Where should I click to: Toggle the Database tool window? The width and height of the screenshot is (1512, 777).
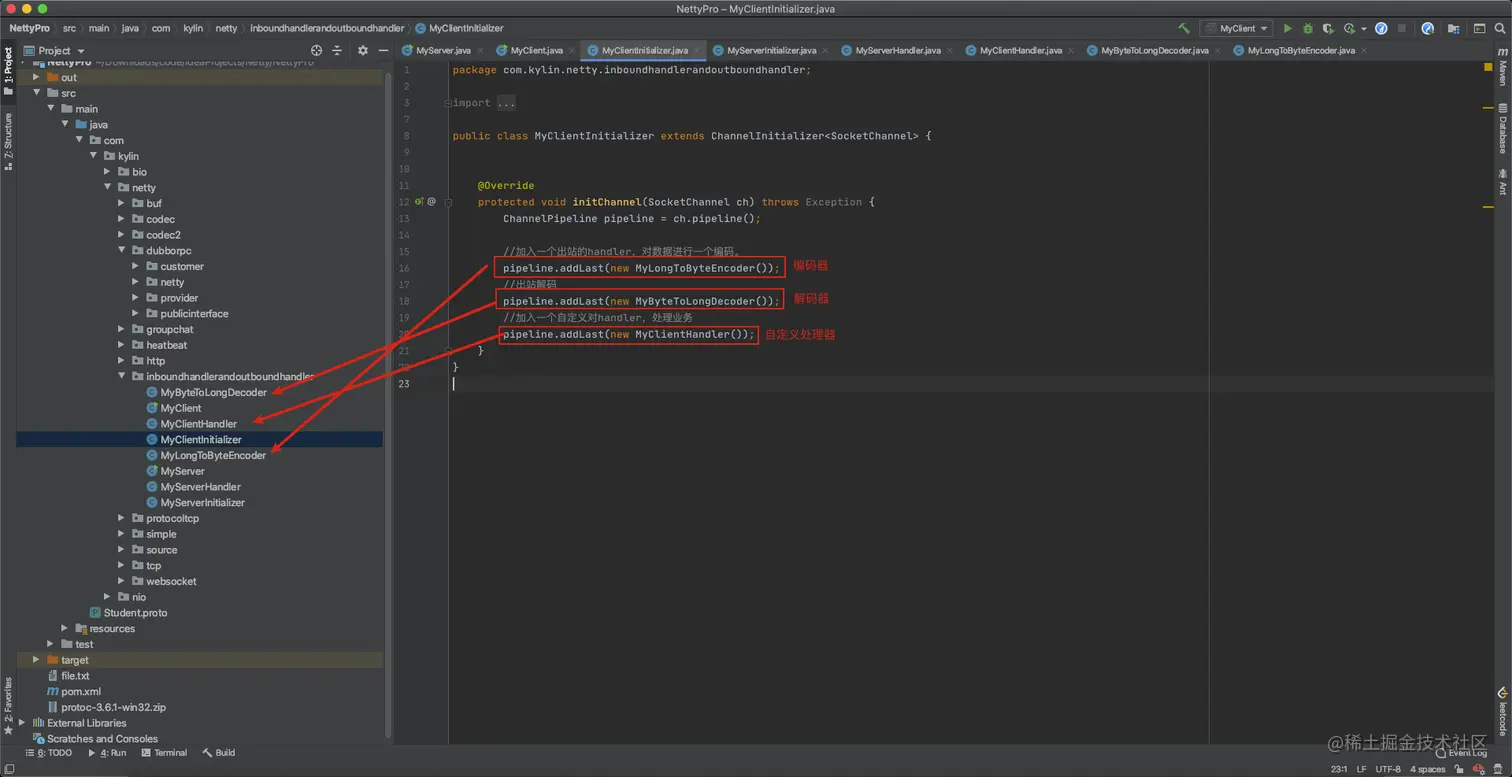(x=1502, y=130)
